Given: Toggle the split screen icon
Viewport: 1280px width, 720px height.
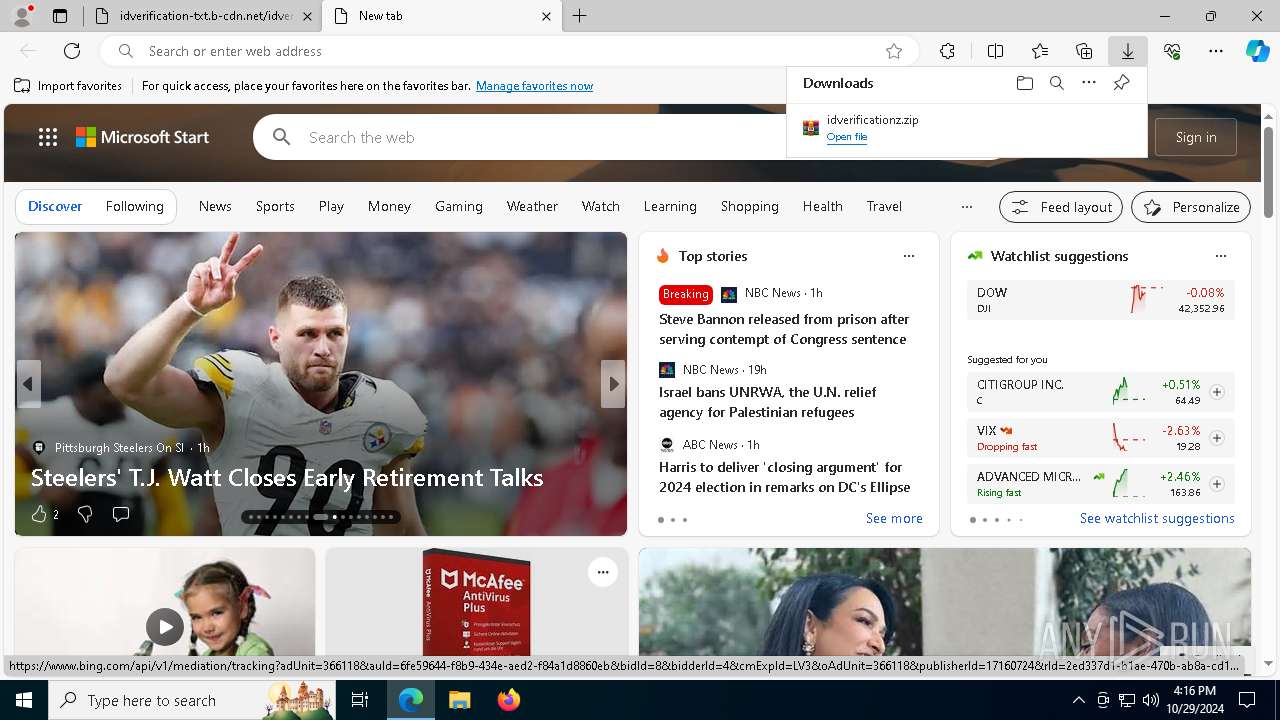Looking at the screenshot, I should pyautogui.click(x=995, y=51).
